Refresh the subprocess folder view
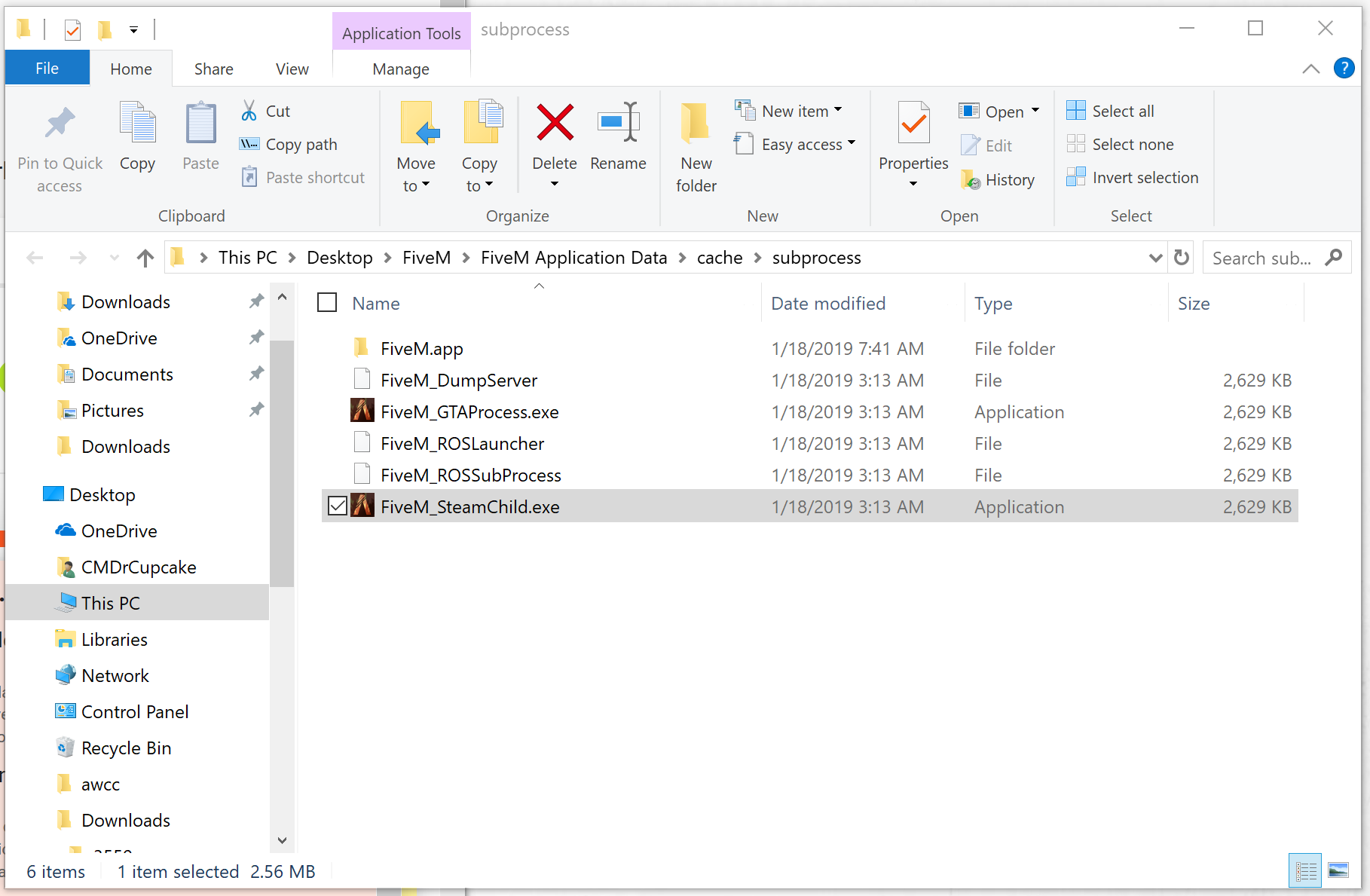The image size is (1370, 896). tap(1182, 258)
